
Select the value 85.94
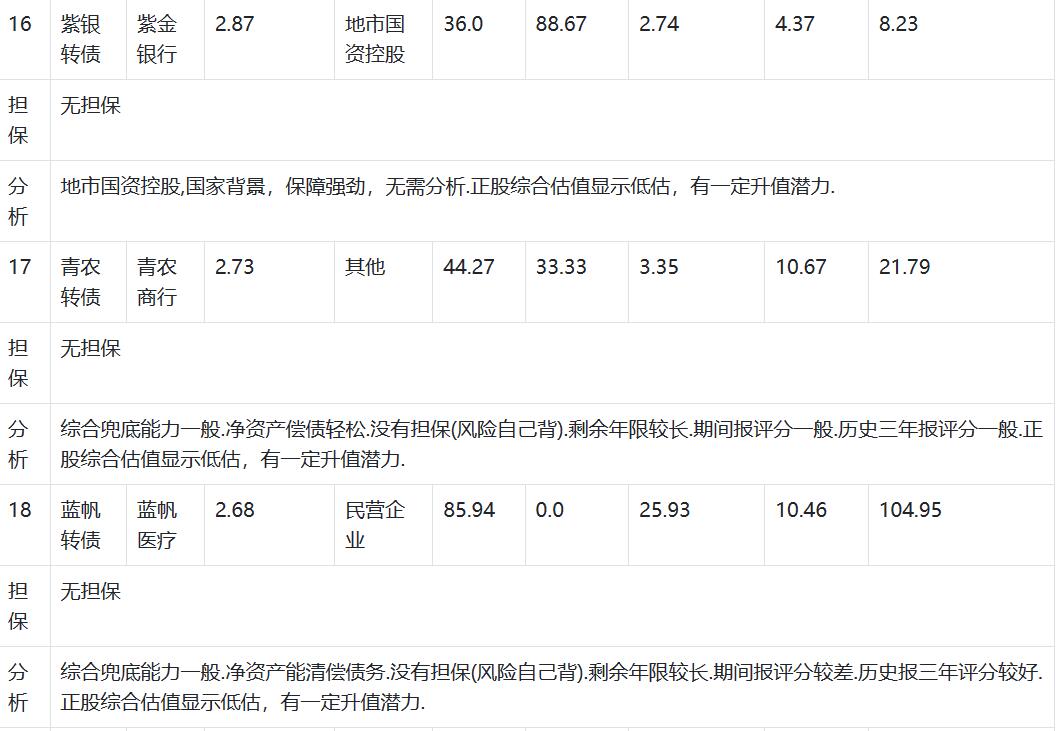[x=469, y=510]
